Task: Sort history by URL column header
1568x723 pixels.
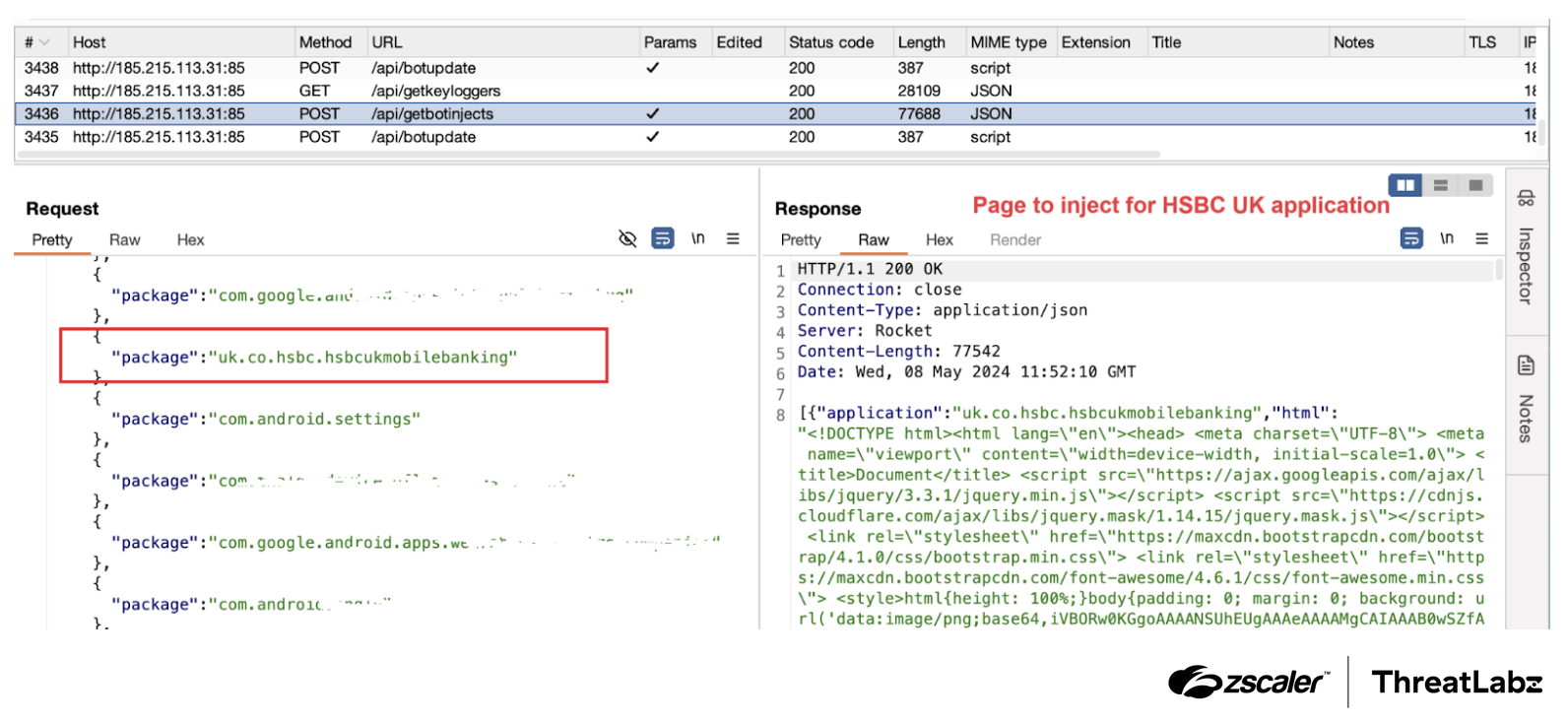Action: pyautogui.click(x=502, y=42)
